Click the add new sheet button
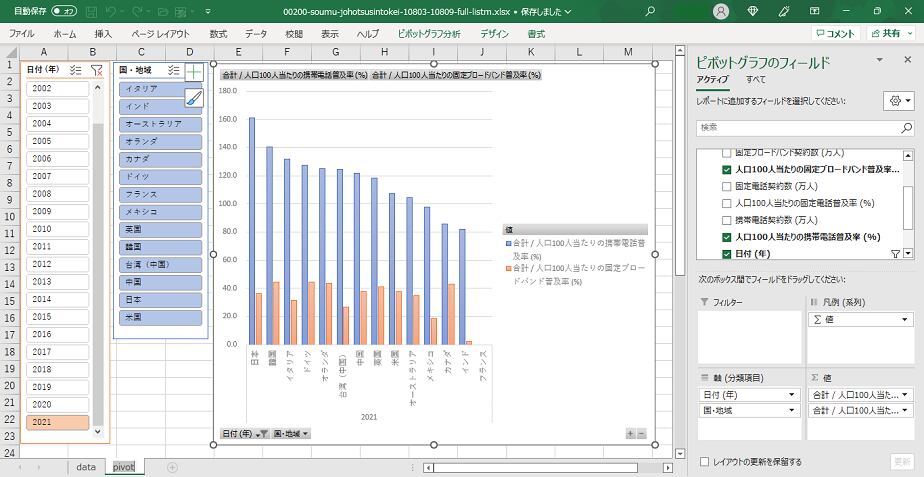 tap(172, 467)
